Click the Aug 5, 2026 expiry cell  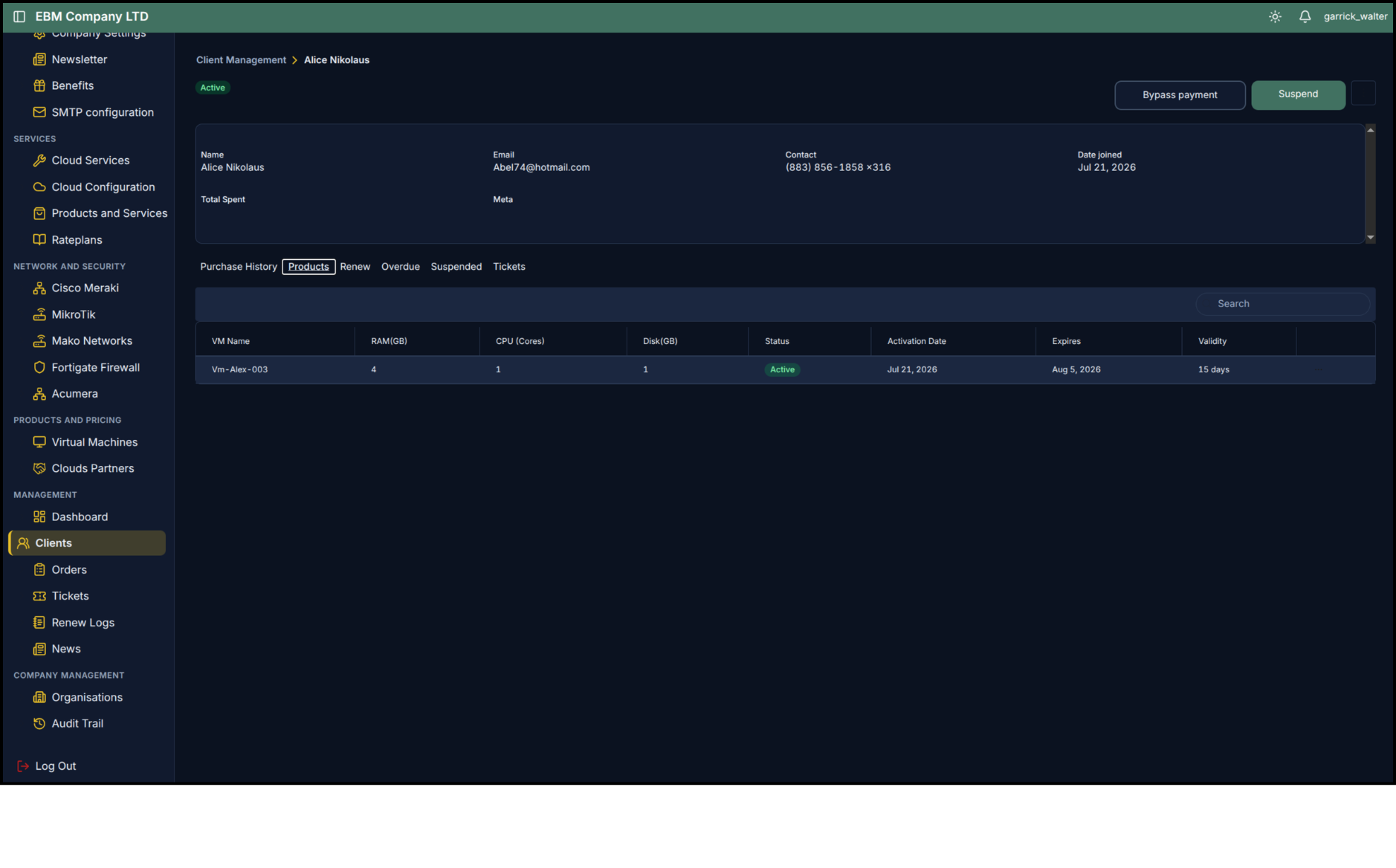[x=1076, y=369]
